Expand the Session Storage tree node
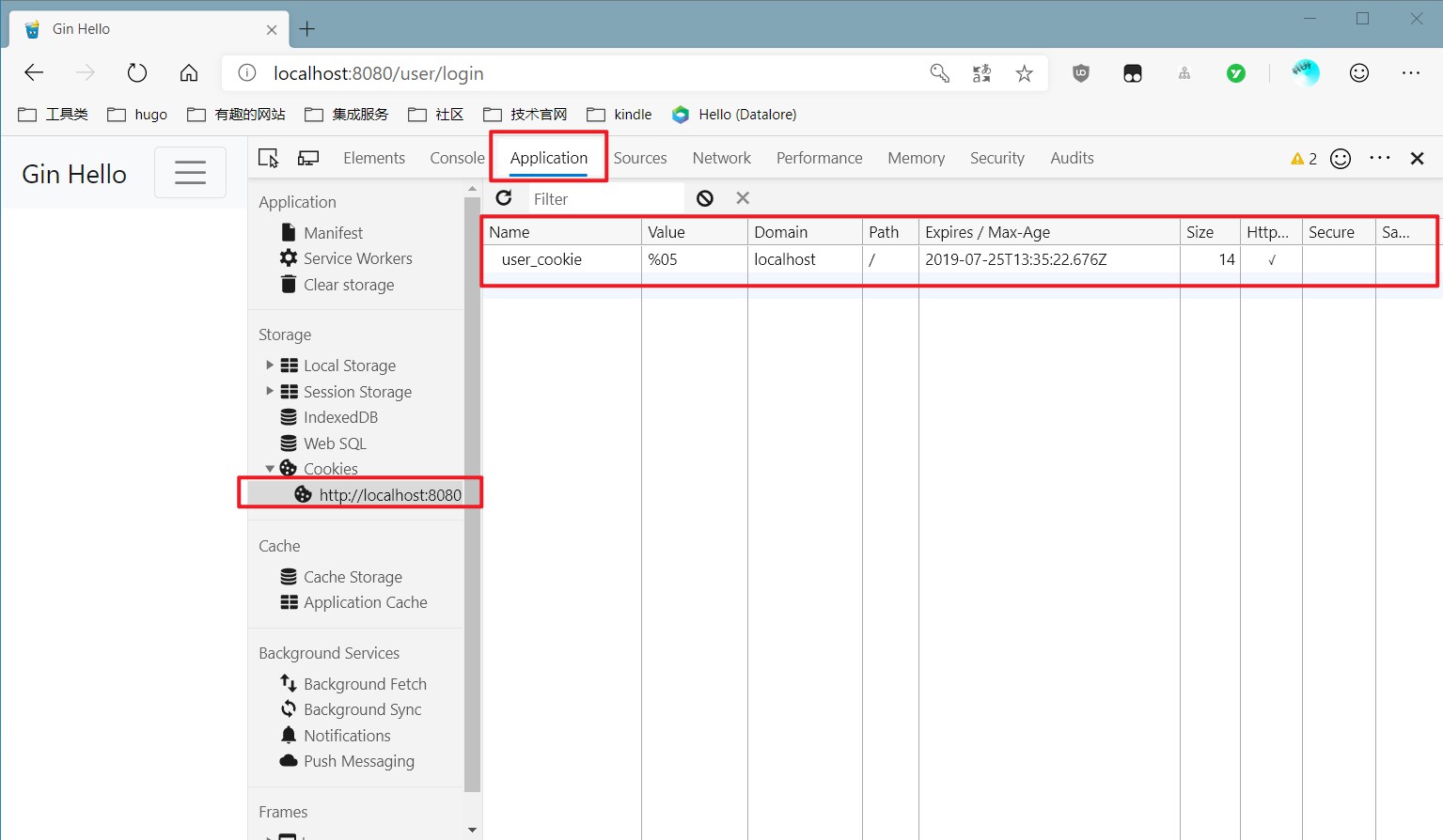Viewport: 1443px width, 840px height. [x=270, y=391]
